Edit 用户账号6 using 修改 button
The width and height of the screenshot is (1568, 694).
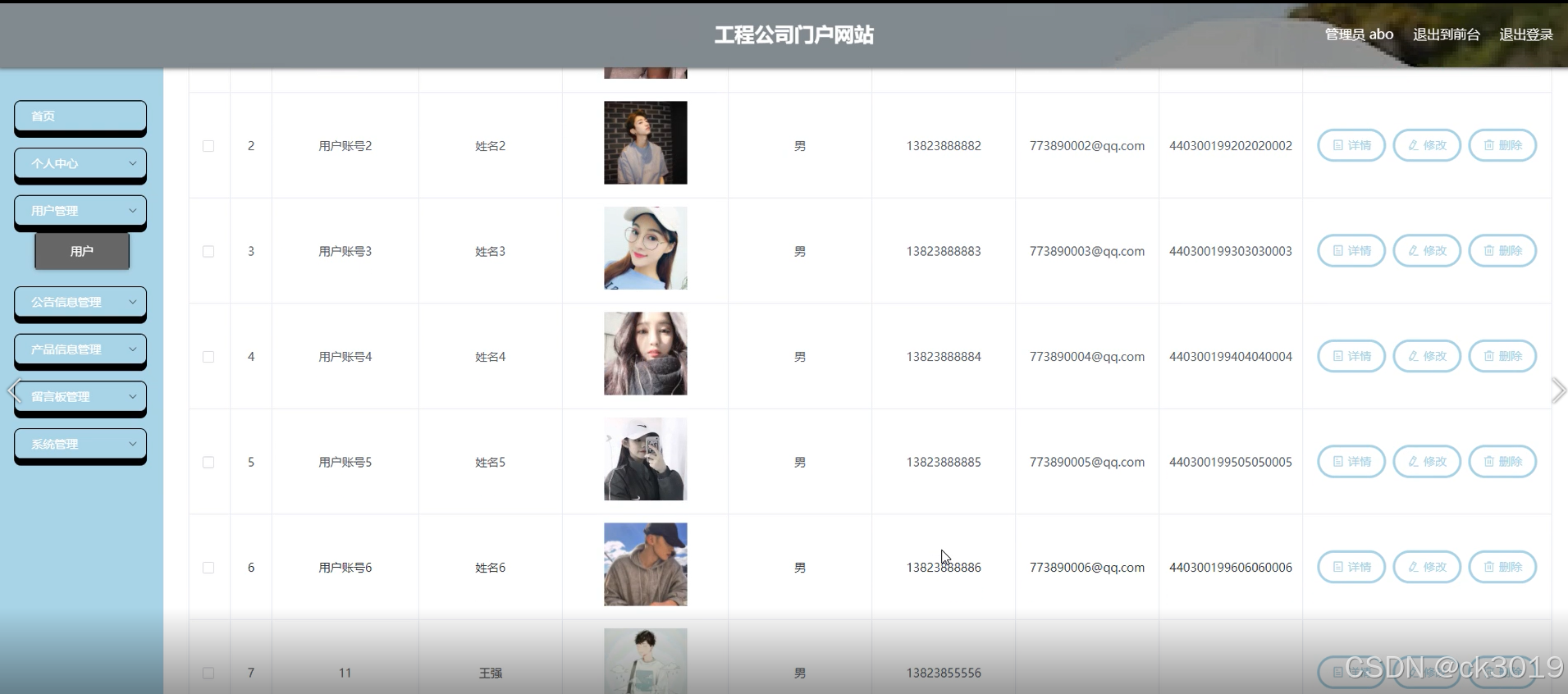1427,567
